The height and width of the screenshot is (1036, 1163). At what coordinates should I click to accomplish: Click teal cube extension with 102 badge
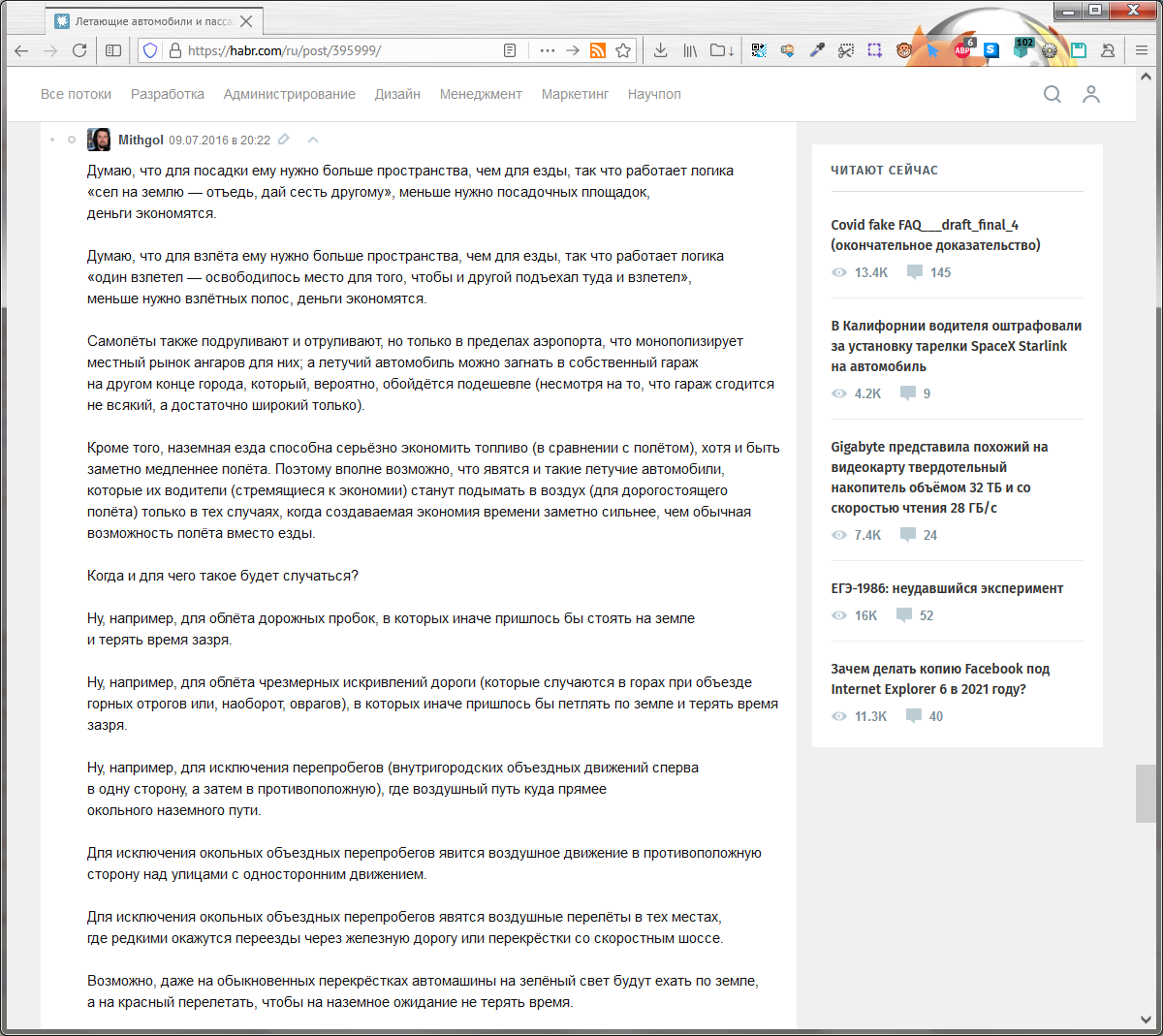[1022, 48]
